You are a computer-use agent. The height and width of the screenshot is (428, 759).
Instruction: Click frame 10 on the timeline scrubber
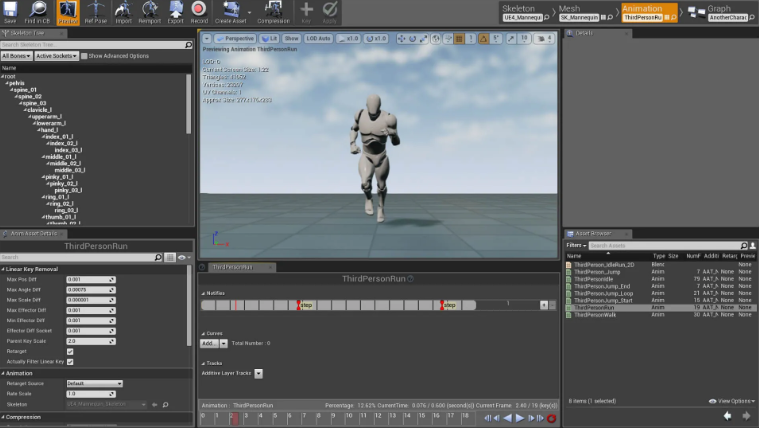(349, 416)
